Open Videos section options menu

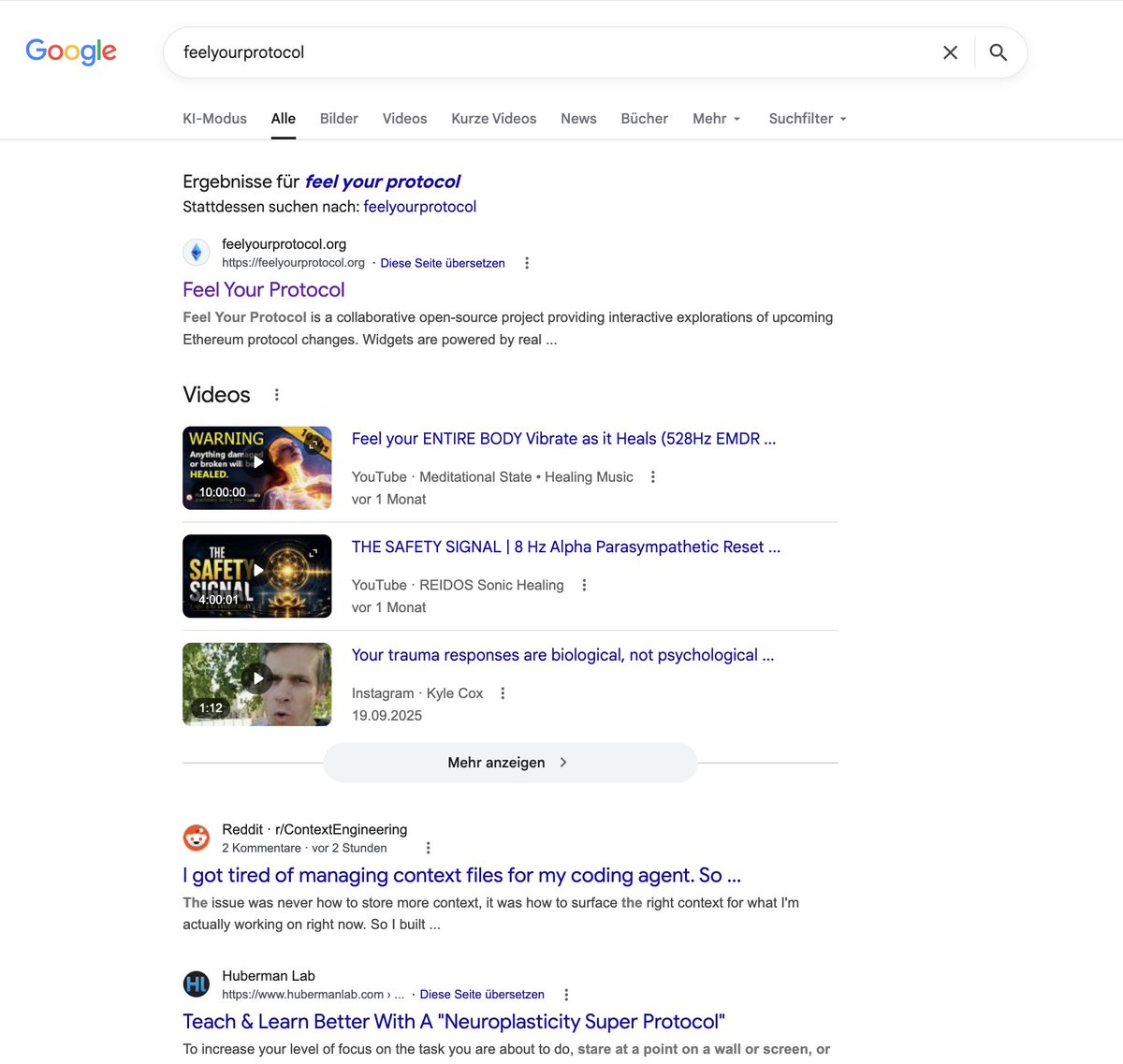(x=276, y=395)
